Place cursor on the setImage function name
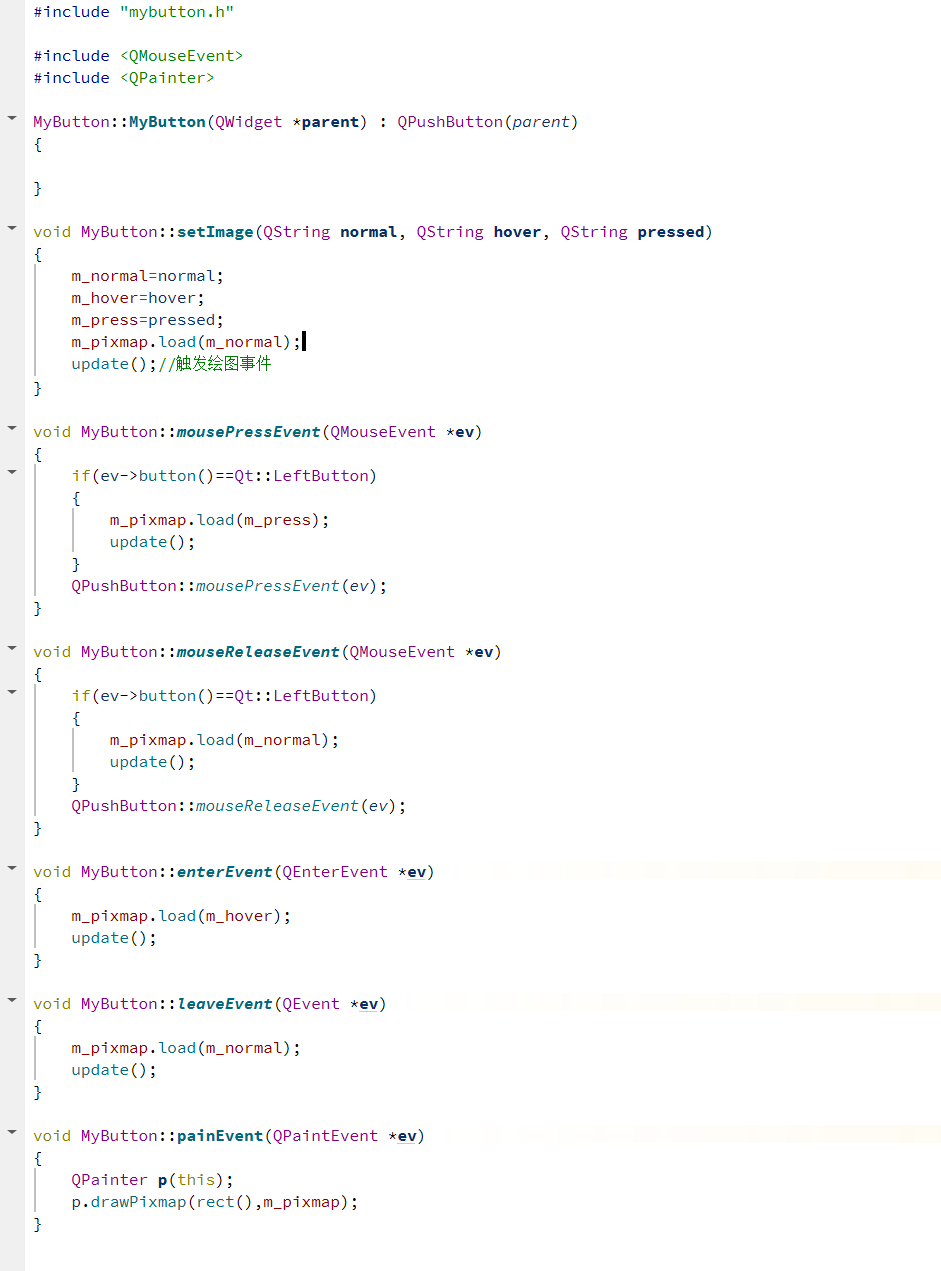This screenshot has height=1271, width=941. pos(215,232)
